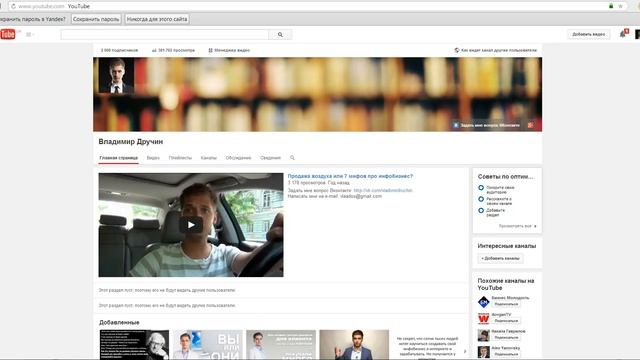640x360 pixels.
Task: Open the Alex Yanovsky channel avatar
Action: coord(484,352)
